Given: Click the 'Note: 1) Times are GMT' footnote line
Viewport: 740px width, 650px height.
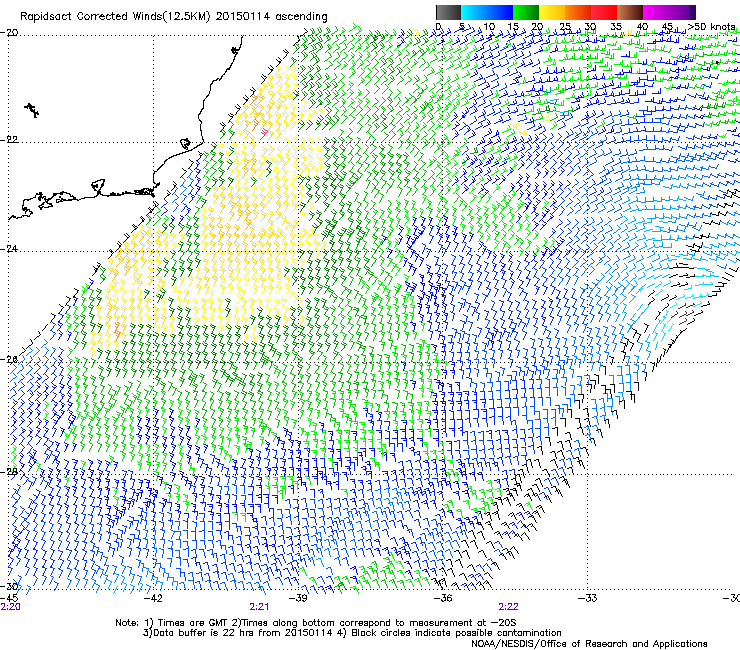Looking at the screenshot, I should tap(315, 623).
